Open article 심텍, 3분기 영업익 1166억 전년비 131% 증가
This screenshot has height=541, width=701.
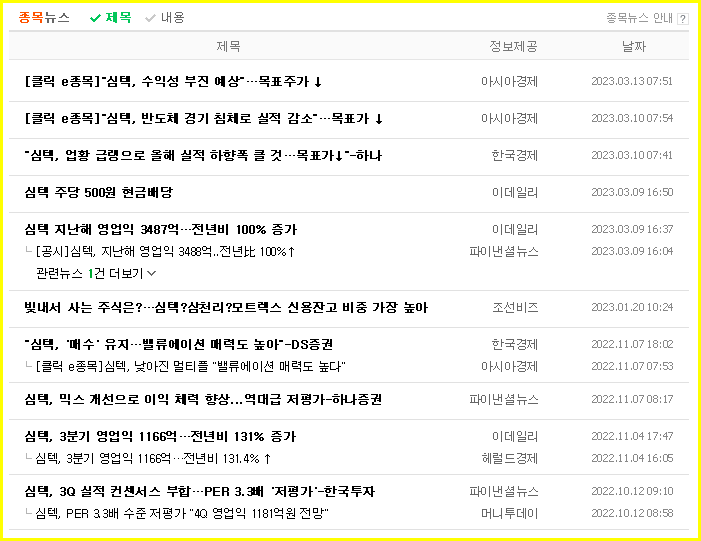(160, 437)
